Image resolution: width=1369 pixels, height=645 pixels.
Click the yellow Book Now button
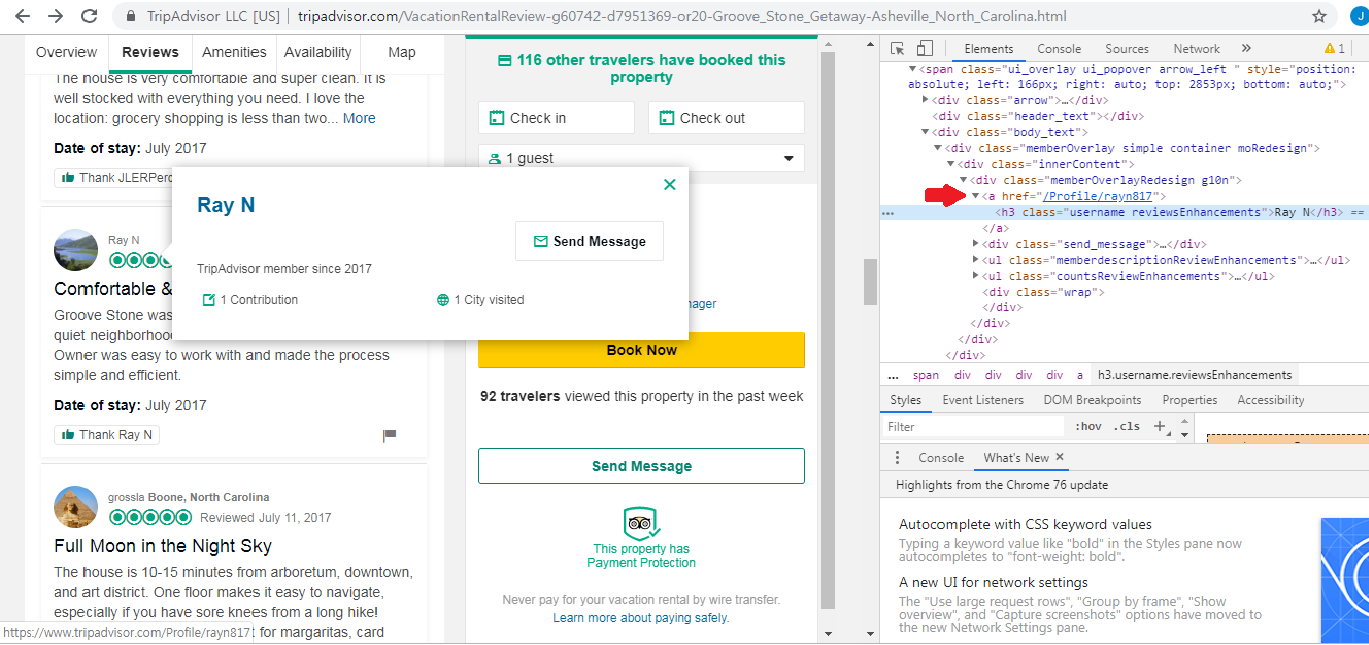pos(641,350)
